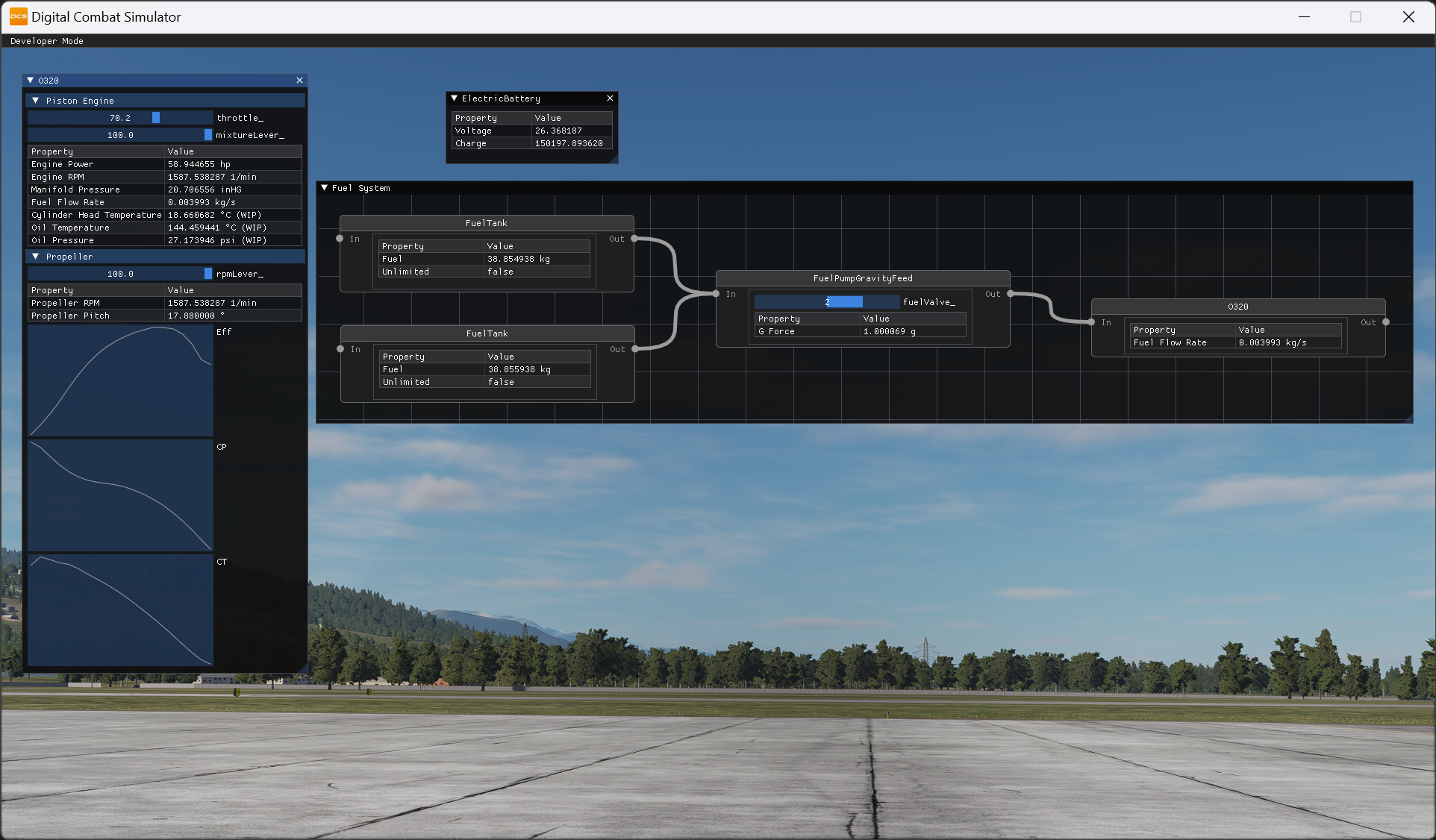This screenshot has height=840, width=1436.
Task: Adjust the rpmLever_ slider
Action: pos(120,274)
